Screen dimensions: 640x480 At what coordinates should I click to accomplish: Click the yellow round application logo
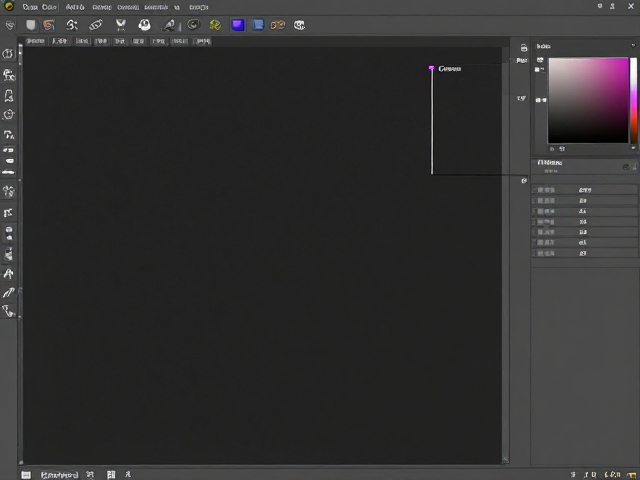pos(9,7)
